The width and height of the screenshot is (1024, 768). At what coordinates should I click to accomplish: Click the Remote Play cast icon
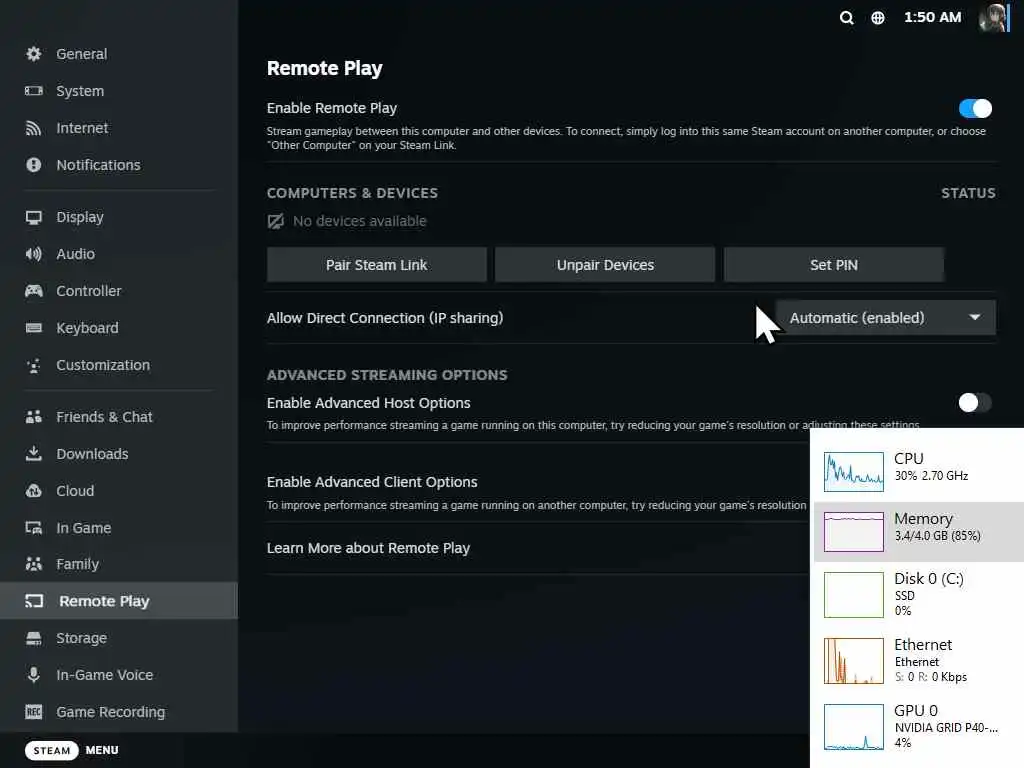coord(34,601)
